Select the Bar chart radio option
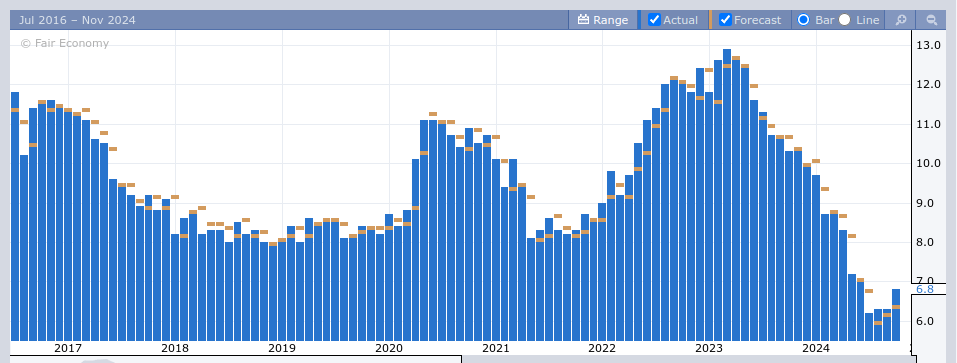The width and height of the screenshot is (957, 363). click(804, 20)
